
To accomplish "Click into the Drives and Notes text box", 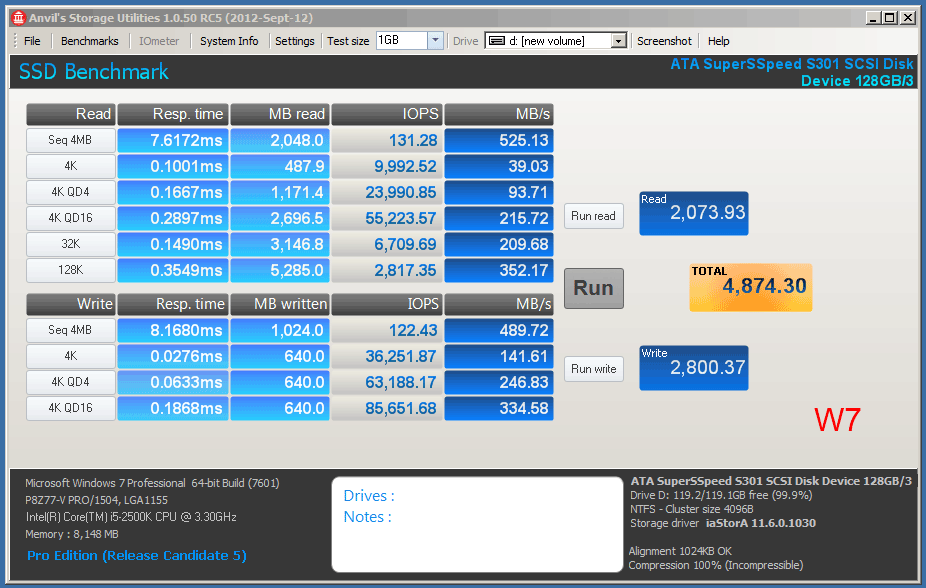I will click(477, 524).
